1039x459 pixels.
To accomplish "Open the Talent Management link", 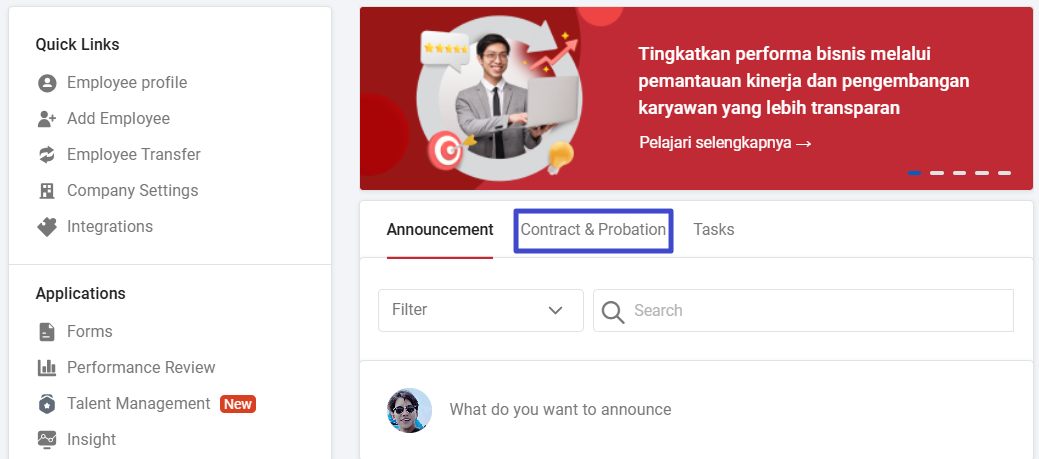I will (x=138, y=404).
